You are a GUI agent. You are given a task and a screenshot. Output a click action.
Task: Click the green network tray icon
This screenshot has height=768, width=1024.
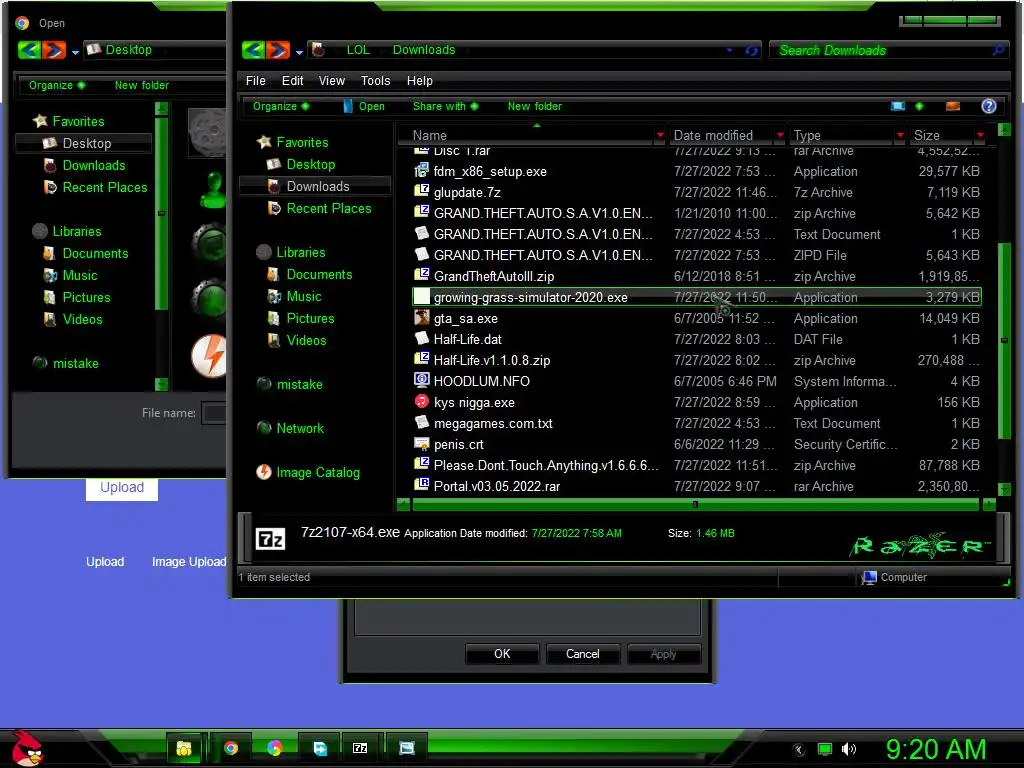point(825,750)
